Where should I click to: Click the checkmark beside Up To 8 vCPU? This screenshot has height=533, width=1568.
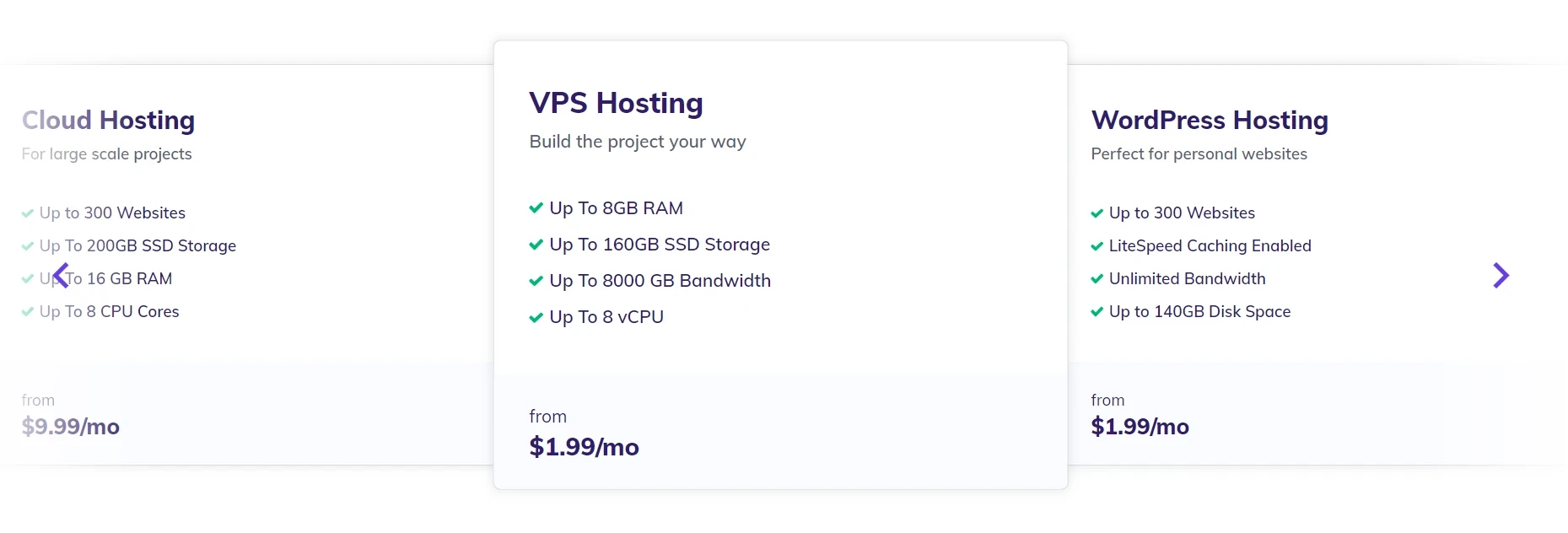(x=536, y=317)
